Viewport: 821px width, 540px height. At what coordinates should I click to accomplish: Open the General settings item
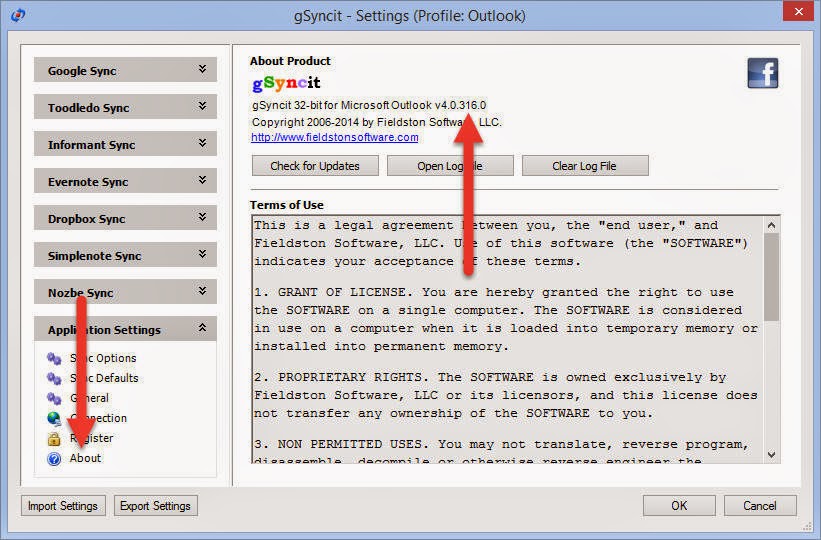[x=89, y=398]
